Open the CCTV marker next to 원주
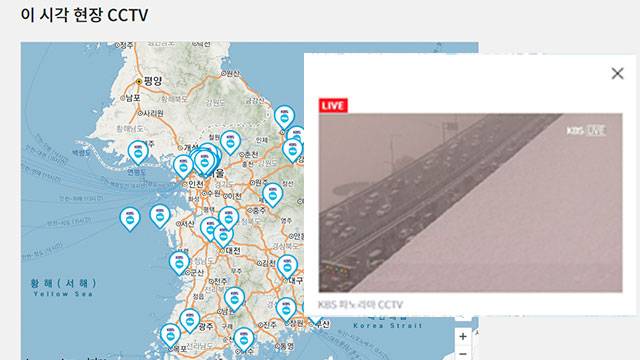This screenshot has height=360, width=640. [x=272, y=195]
